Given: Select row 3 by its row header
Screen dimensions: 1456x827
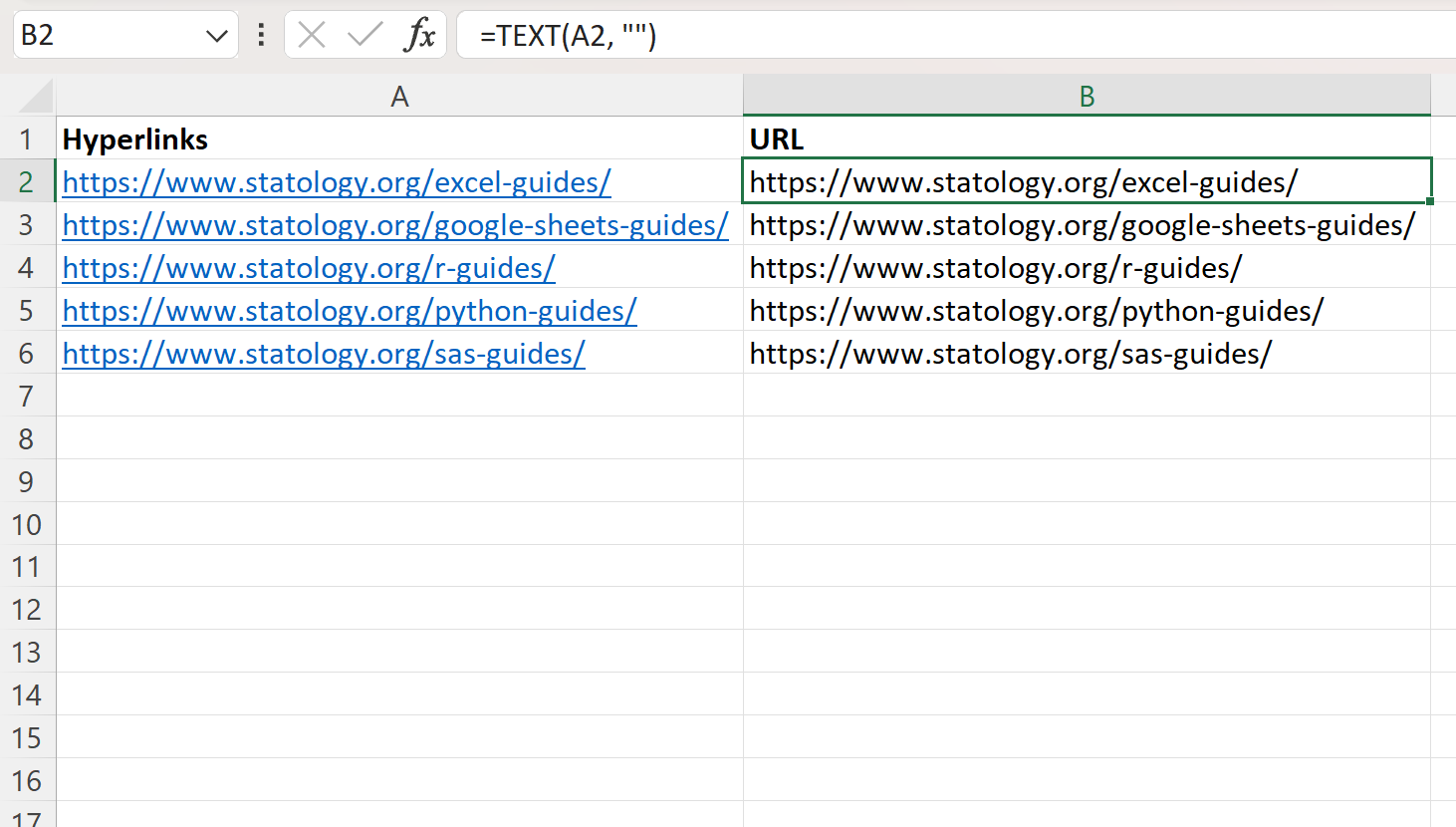Looking at the screenshot, I should coord(29,224).
